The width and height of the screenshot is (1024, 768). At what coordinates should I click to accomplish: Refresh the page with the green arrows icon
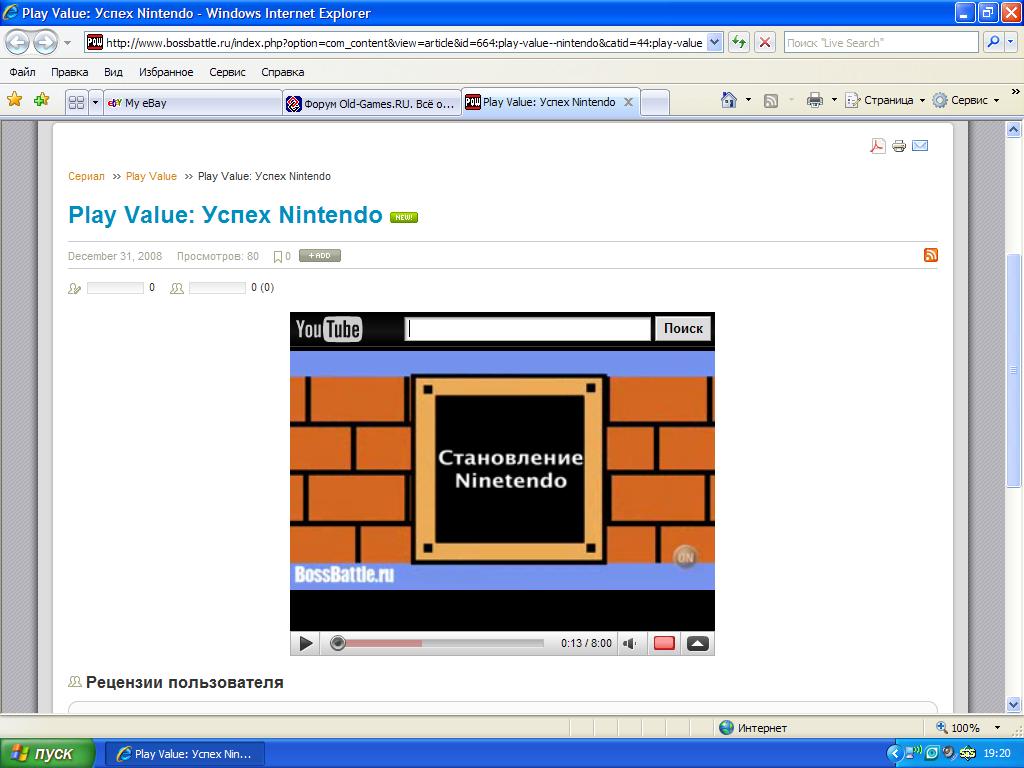(739, 43)
